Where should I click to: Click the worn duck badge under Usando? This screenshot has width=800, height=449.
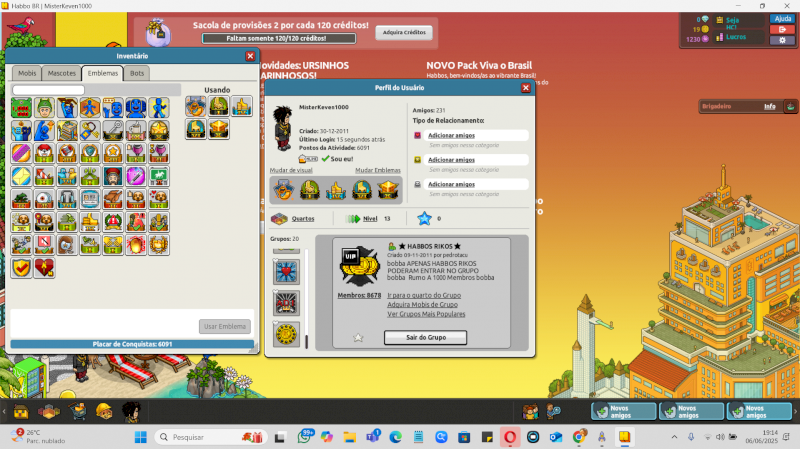[195, 106]
